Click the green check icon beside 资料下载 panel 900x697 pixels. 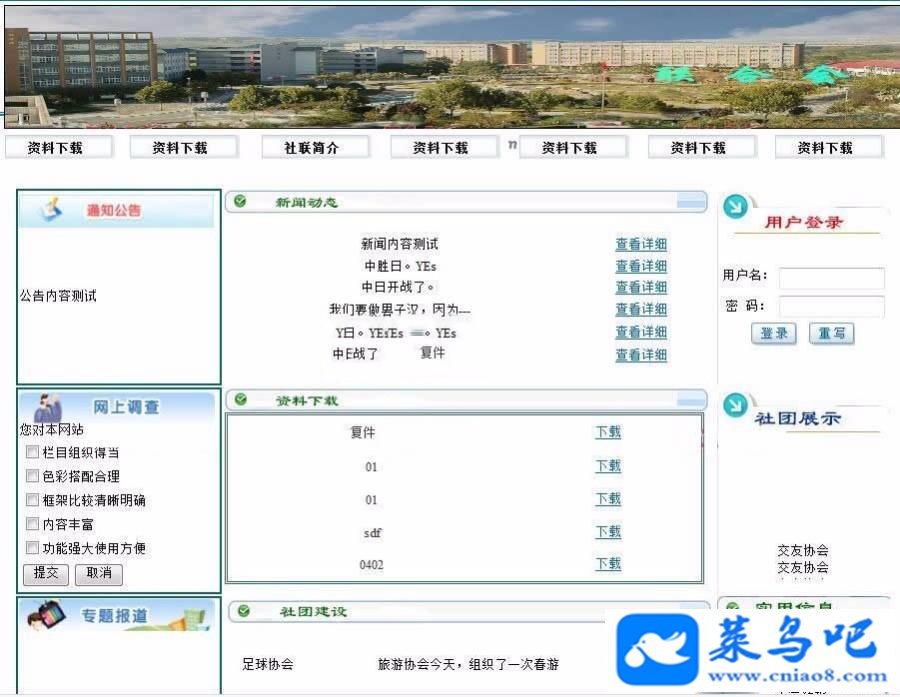[x=240, y=399]
